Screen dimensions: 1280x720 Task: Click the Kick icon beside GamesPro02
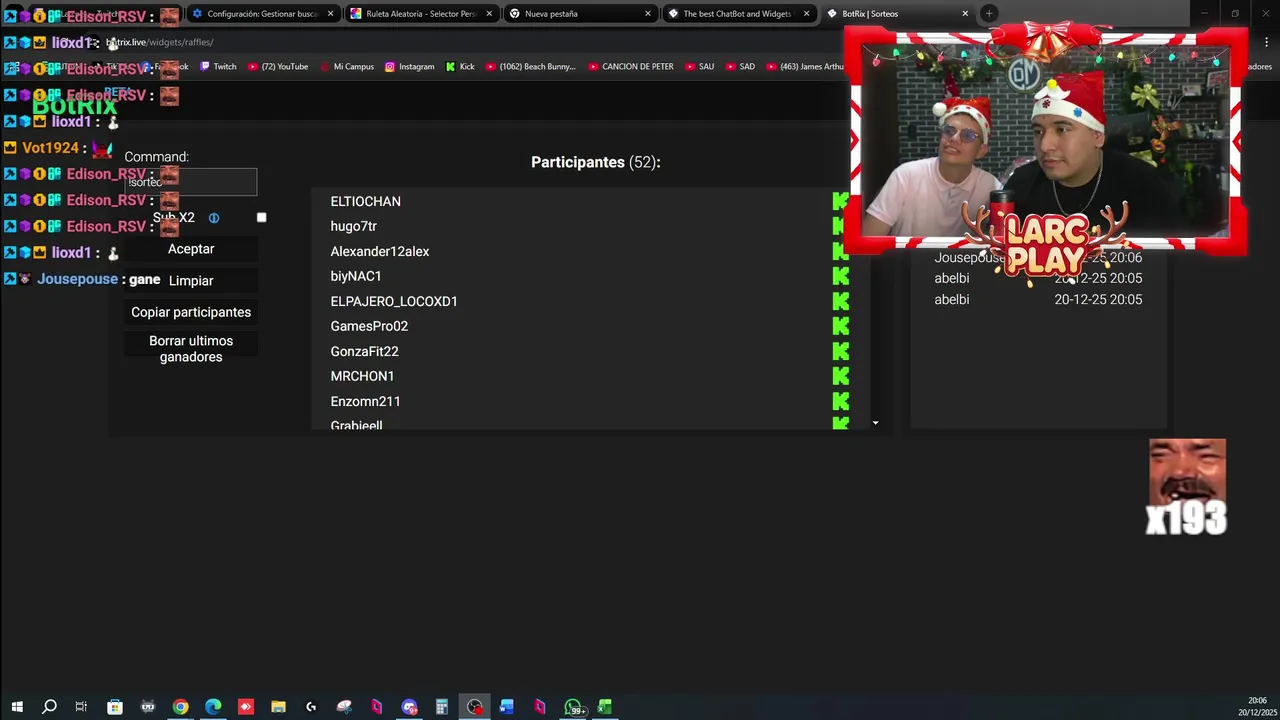[840, 326]
